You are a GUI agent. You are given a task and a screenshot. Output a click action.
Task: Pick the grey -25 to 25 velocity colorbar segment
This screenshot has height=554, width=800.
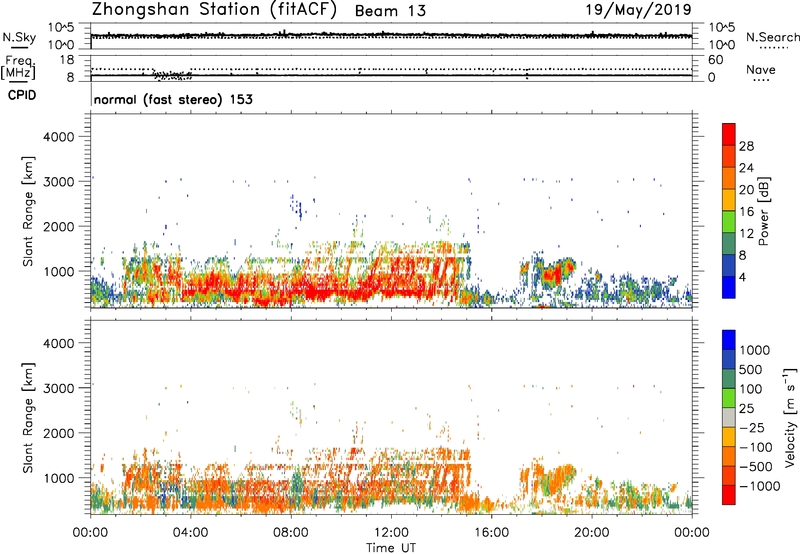(729, 417)
